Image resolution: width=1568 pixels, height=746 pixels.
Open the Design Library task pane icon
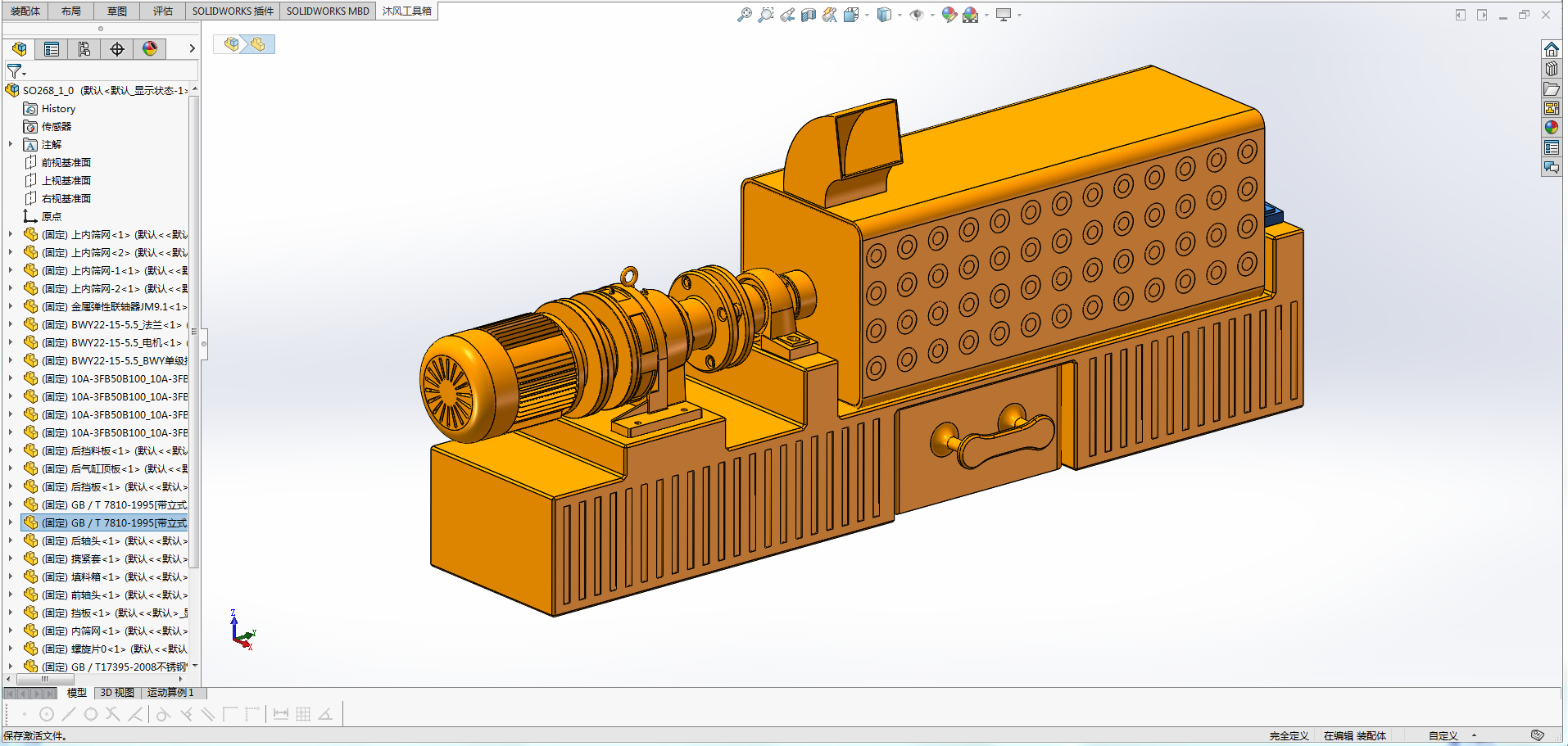pos(1552,69)
